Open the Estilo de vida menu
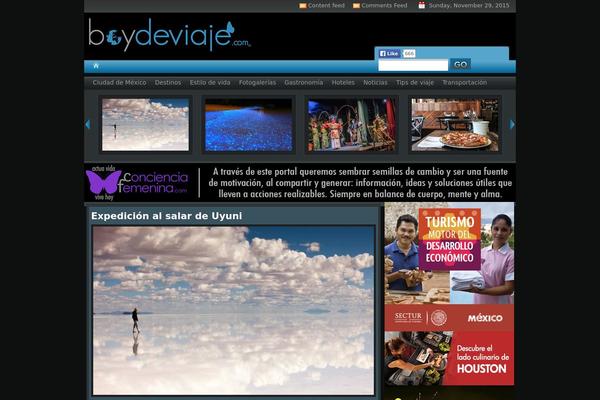The height and width of the screenshot is (400, 600). click(210, 83)
